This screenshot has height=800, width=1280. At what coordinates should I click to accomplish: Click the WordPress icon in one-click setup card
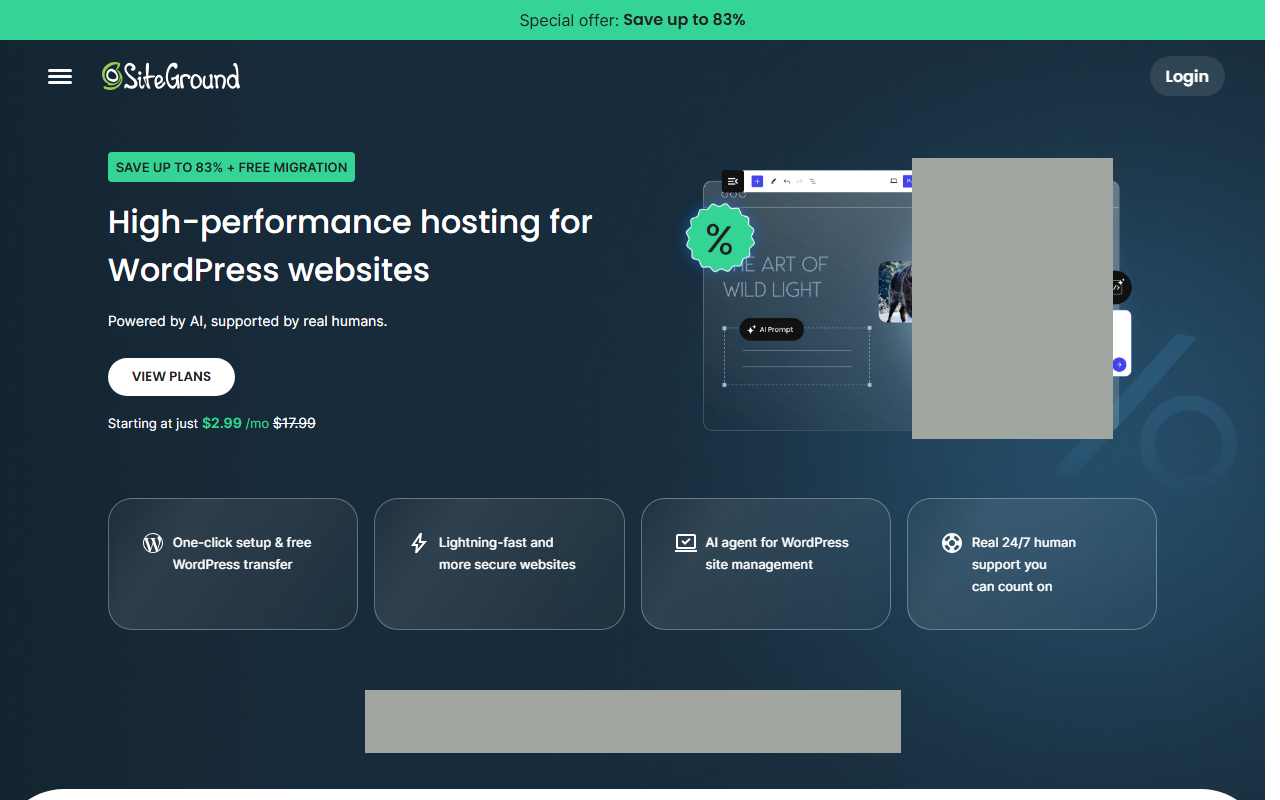153,543
